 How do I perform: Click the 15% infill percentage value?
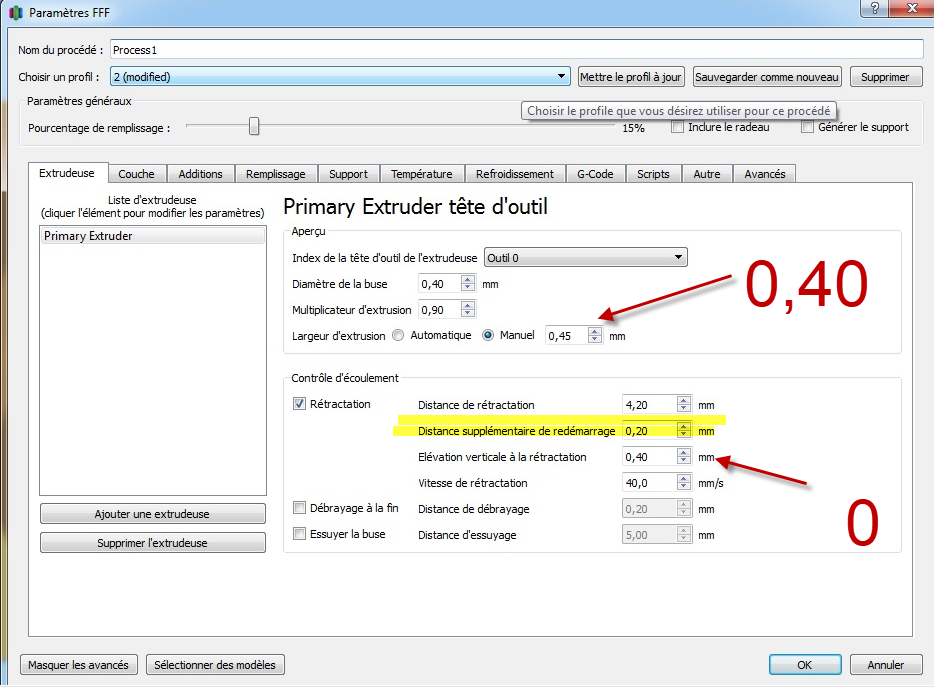click(633, 128)
